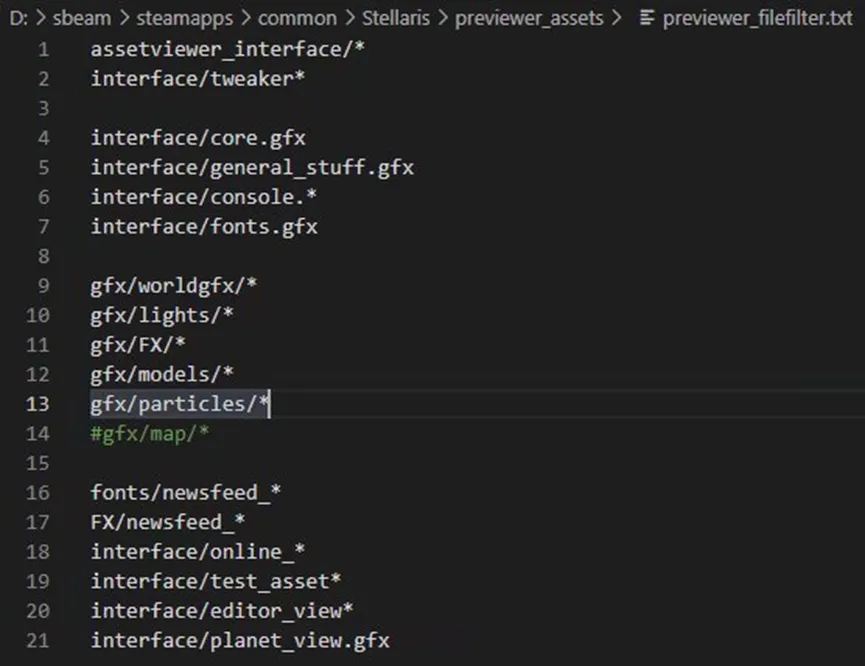Click the file icon beside previewer_filefilter.txt

pyautogui.click(x=647, y=18)
